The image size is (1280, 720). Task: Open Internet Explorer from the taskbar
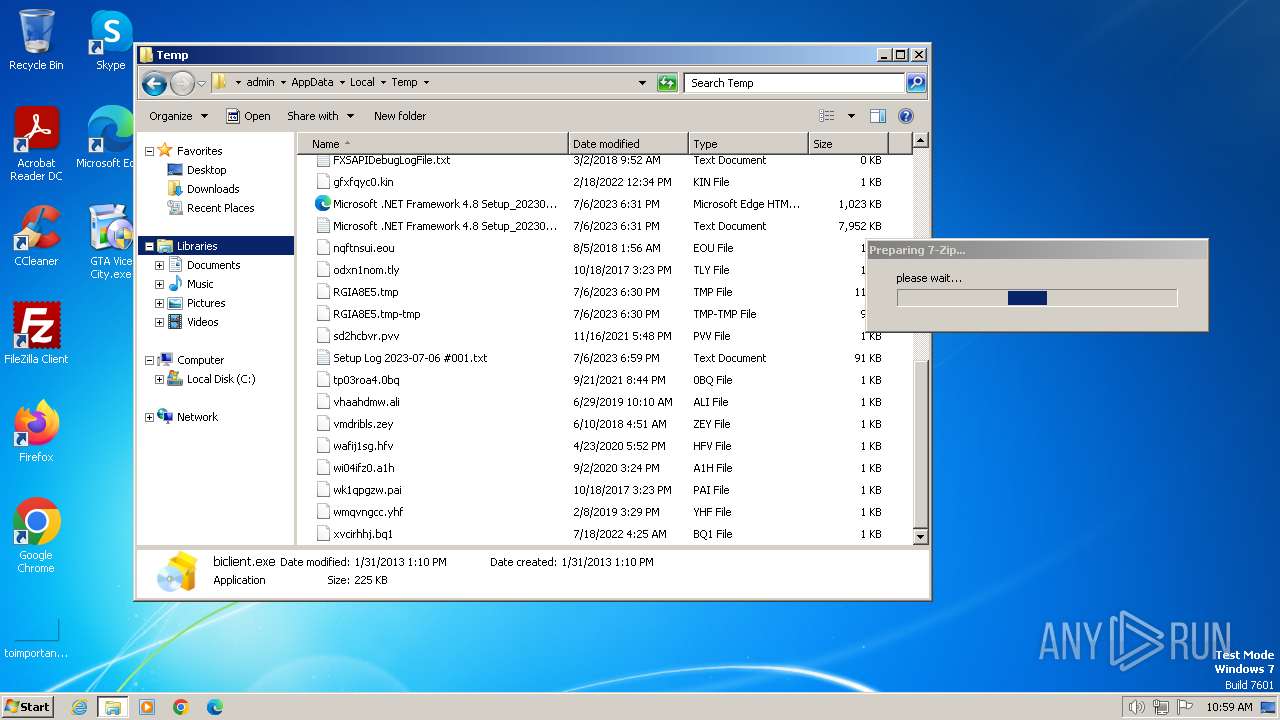point(79,707)
